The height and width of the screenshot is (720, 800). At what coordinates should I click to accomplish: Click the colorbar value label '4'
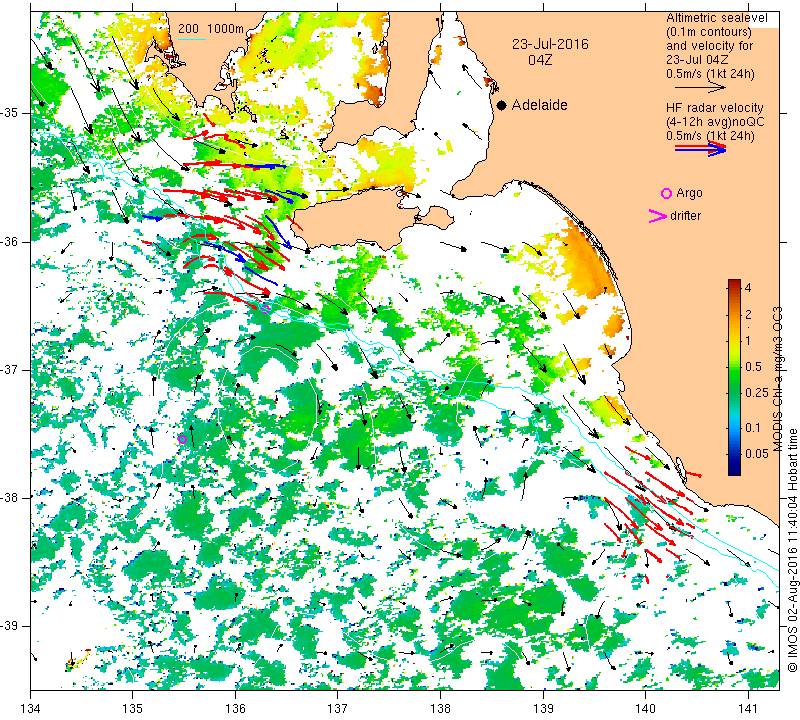(x=748, y=287)
